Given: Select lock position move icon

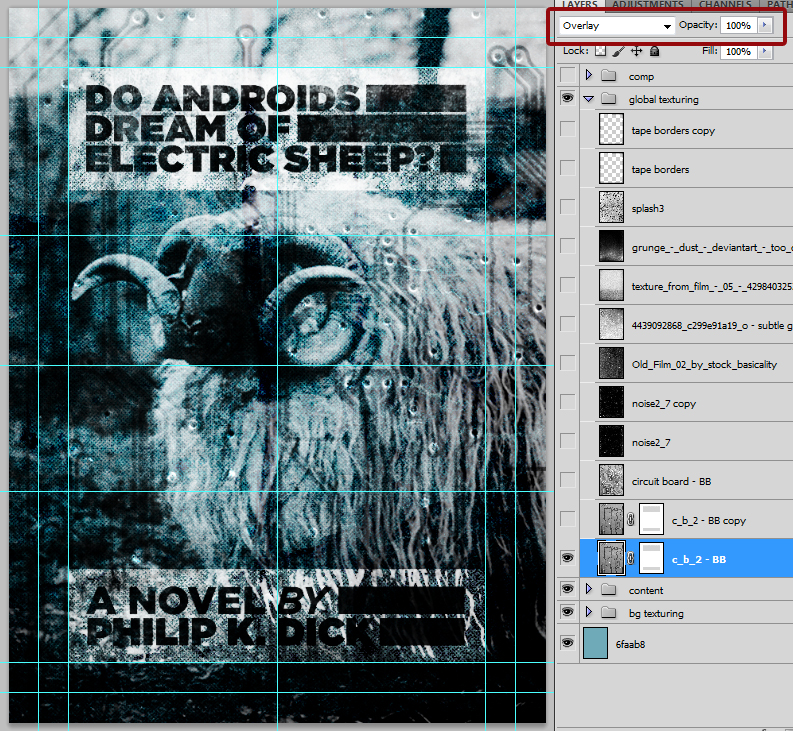Looking at the screenshot, I should click(x=636, y=51).
